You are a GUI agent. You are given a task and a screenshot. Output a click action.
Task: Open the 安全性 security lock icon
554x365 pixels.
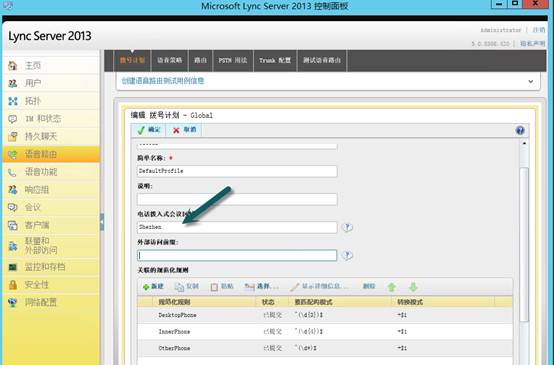[x=13, y=285]
